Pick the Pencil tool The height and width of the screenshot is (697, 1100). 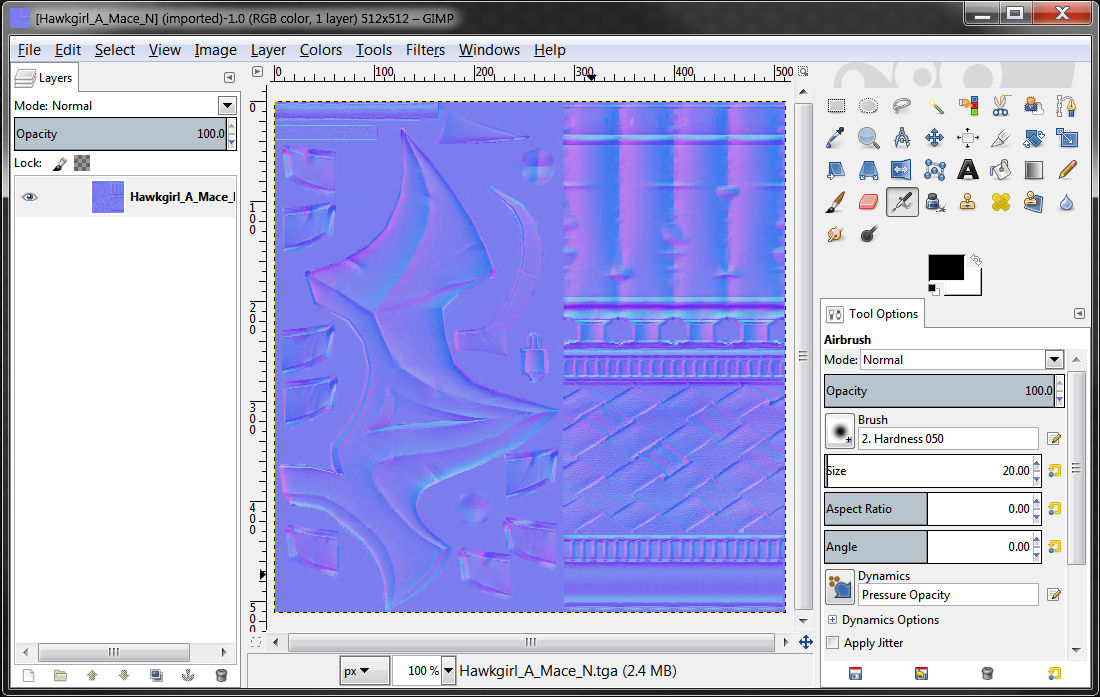tap(1067, 170)
